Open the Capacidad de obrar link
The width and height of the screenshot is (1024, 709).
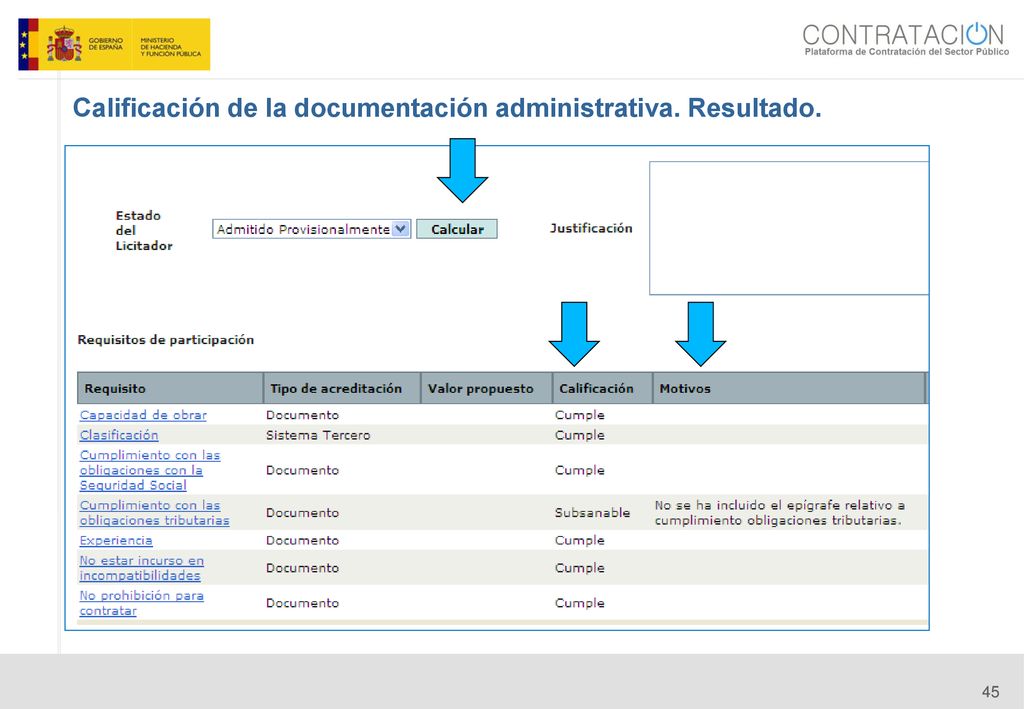143,415
